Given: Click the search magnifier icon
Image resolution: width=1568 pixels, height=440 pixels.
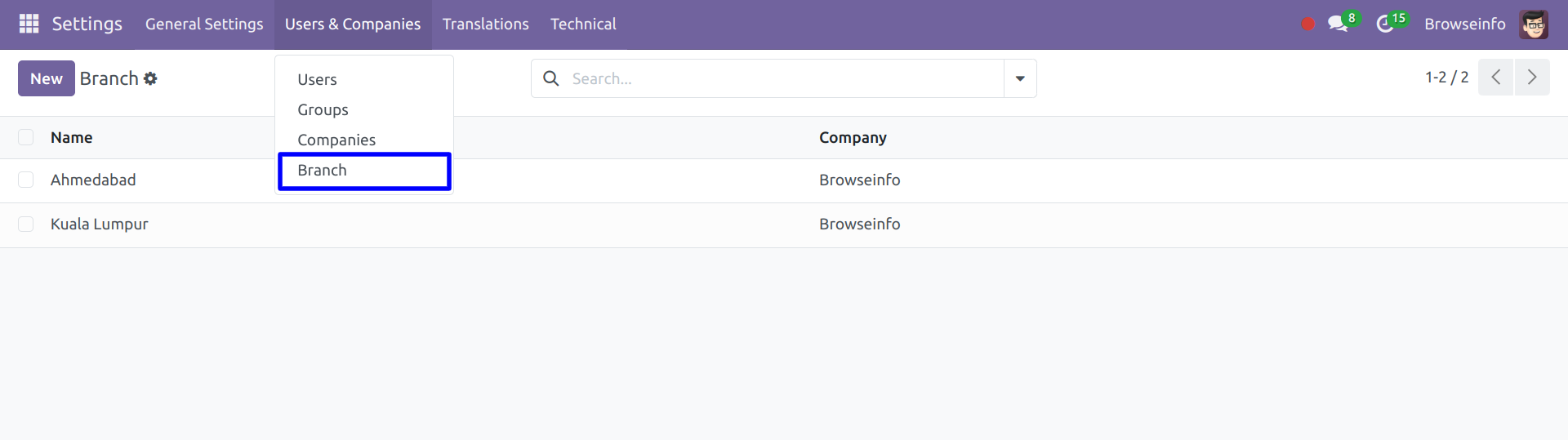Looking at the screenshot, I should [x=551, y=78].
